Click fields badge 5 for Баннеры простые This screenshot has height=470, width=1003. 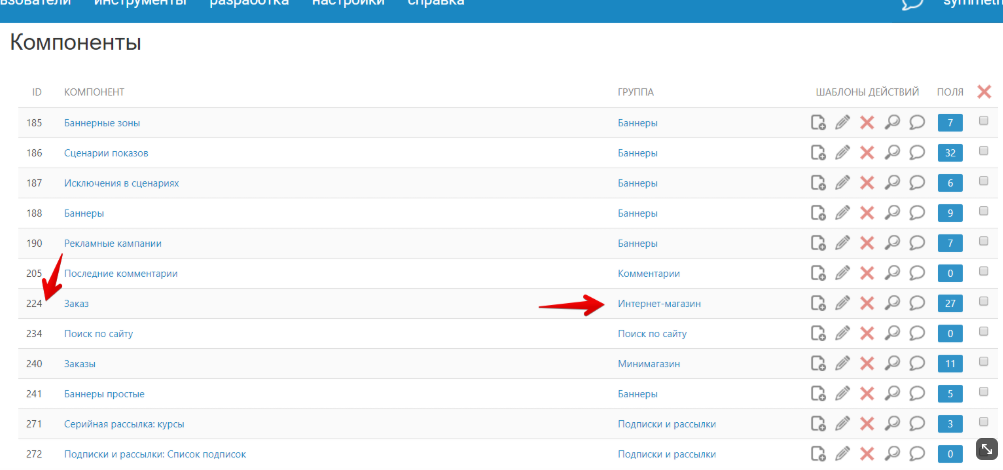point(950,394)
